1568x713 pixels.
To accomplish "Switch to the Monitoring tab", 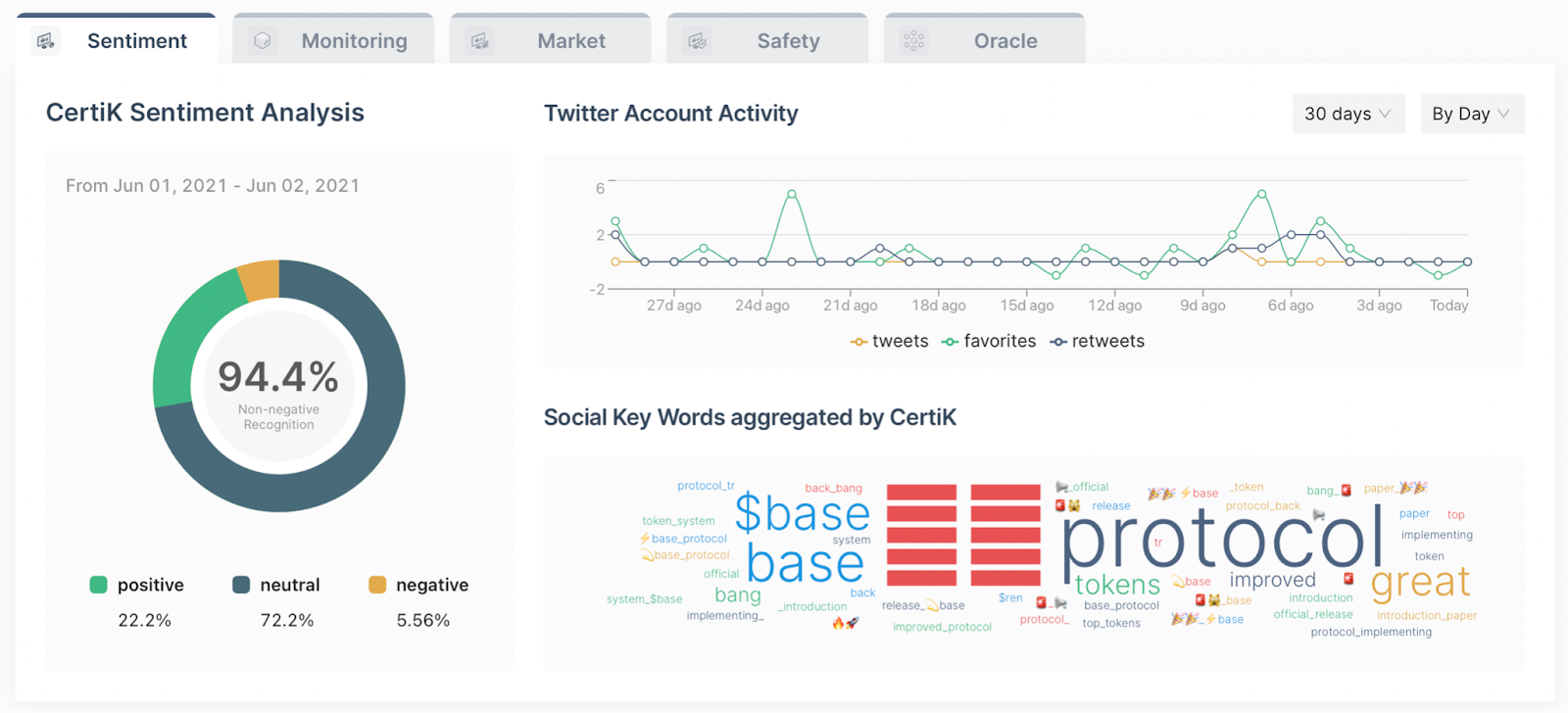I will 354,41.
